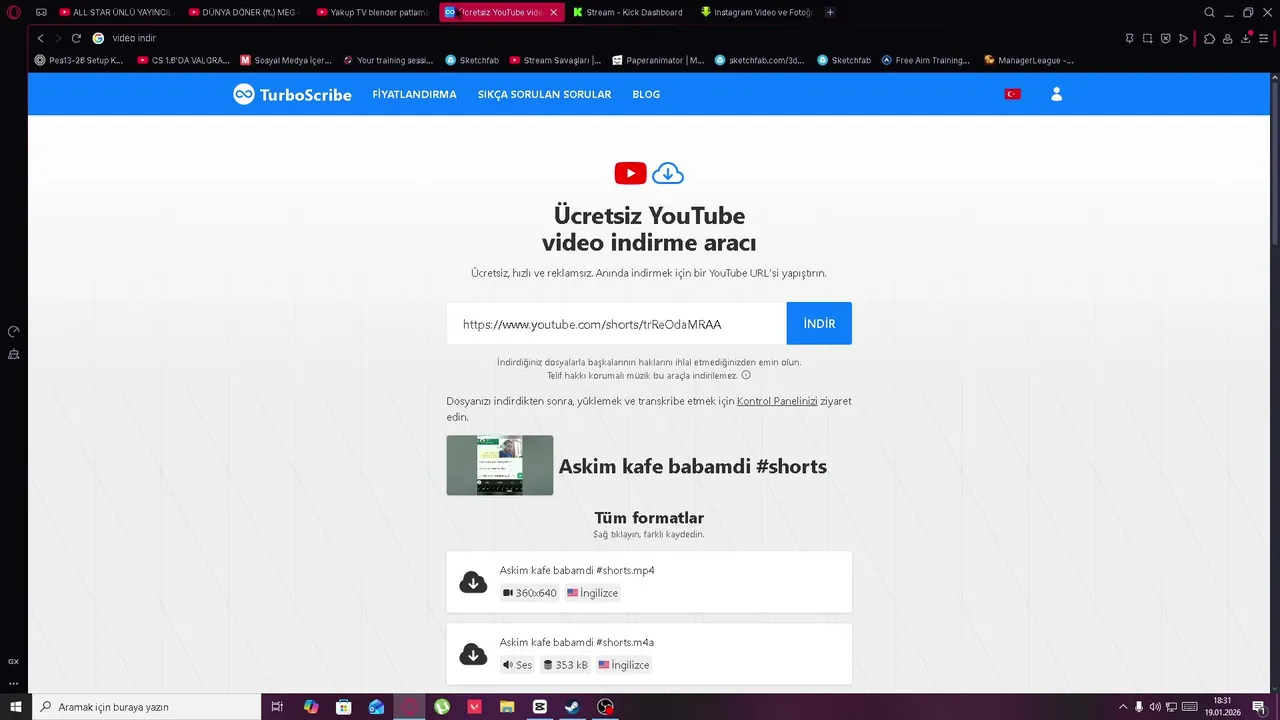The image size is (1280, 720).
Task: Switch to Yakup TV blender tab
Action: [x=373, y=12]
